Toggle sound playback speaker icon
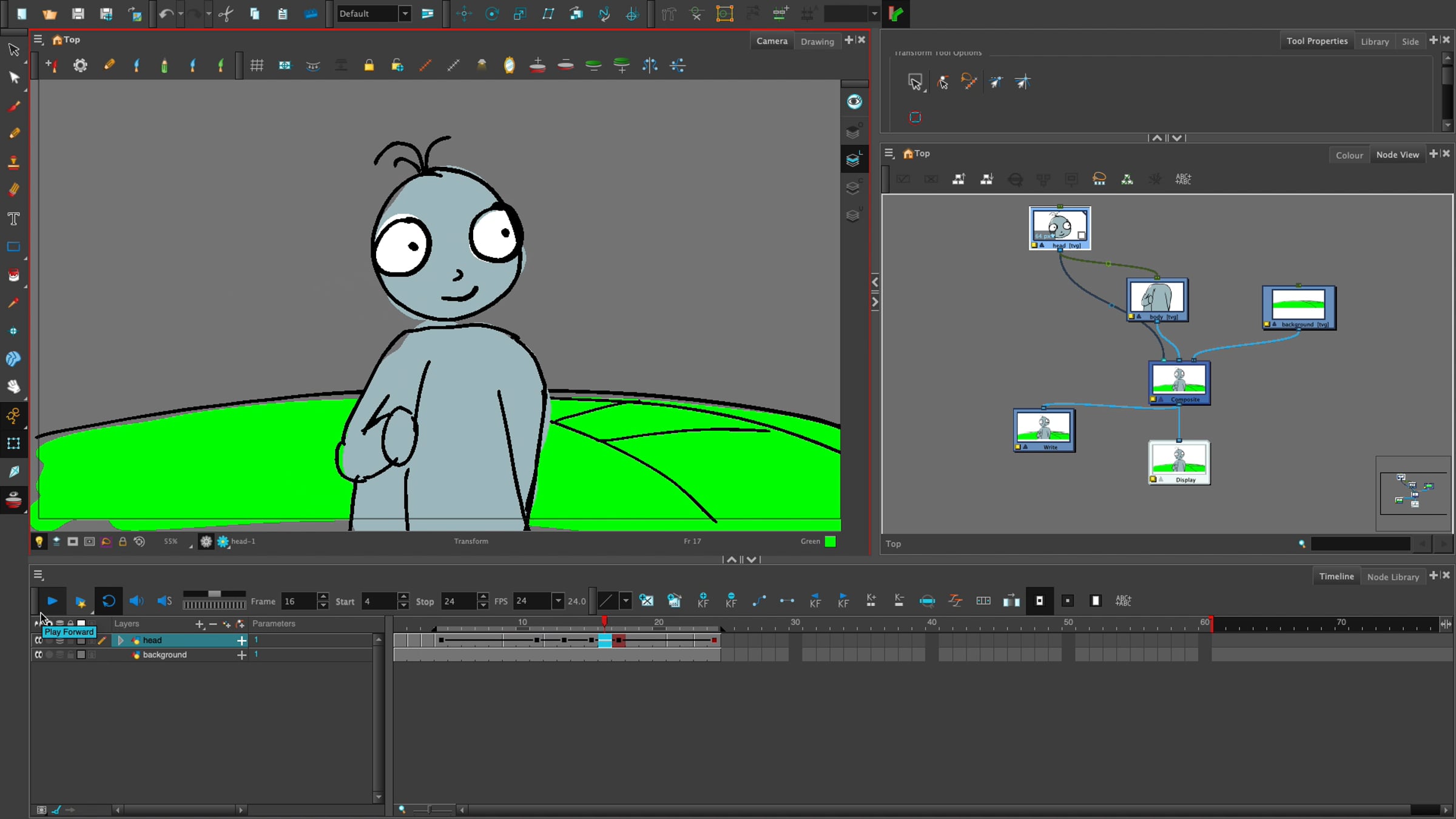 (136, 601)
